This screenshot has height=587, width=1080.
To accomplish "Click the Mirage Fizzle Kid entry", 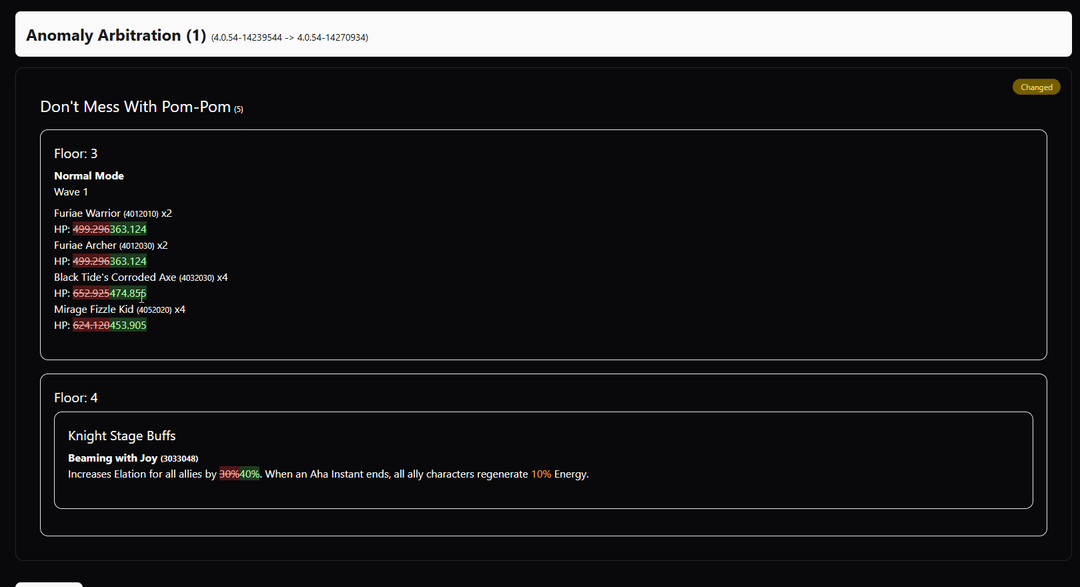I will pyautogui.click(x=94, y=310).
